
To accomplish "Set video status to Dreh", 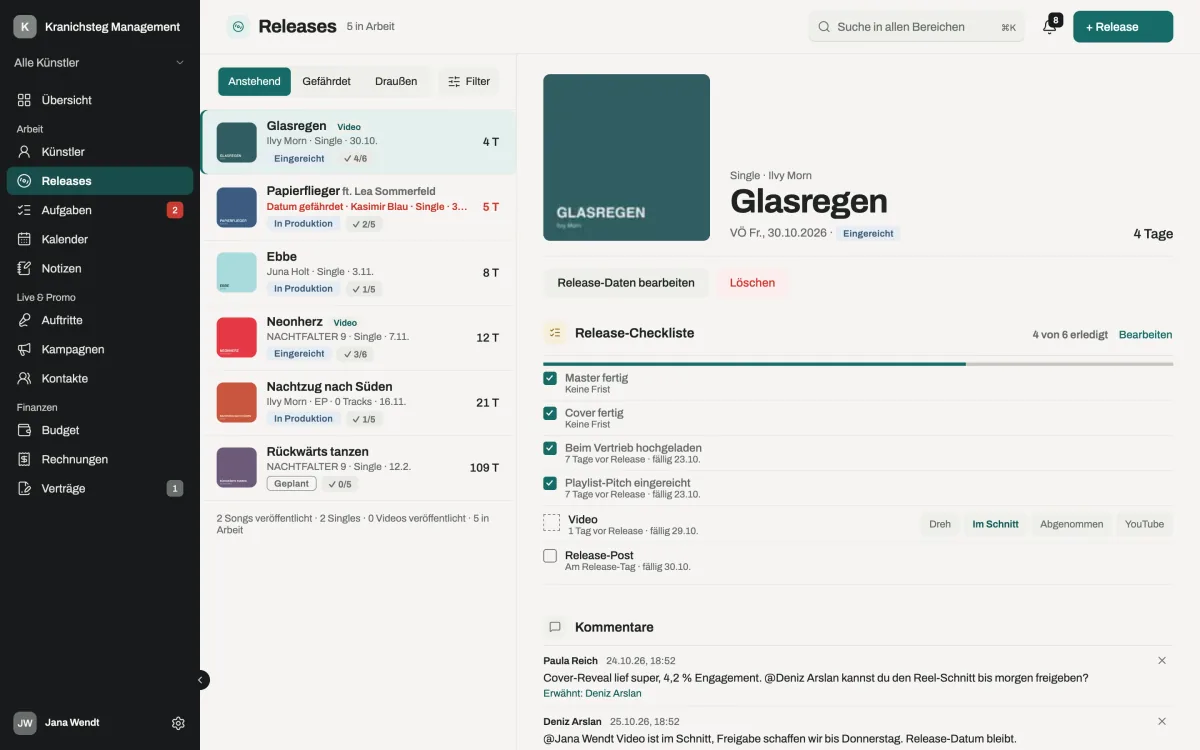I will pyautogui.click(x=940, y=524).
